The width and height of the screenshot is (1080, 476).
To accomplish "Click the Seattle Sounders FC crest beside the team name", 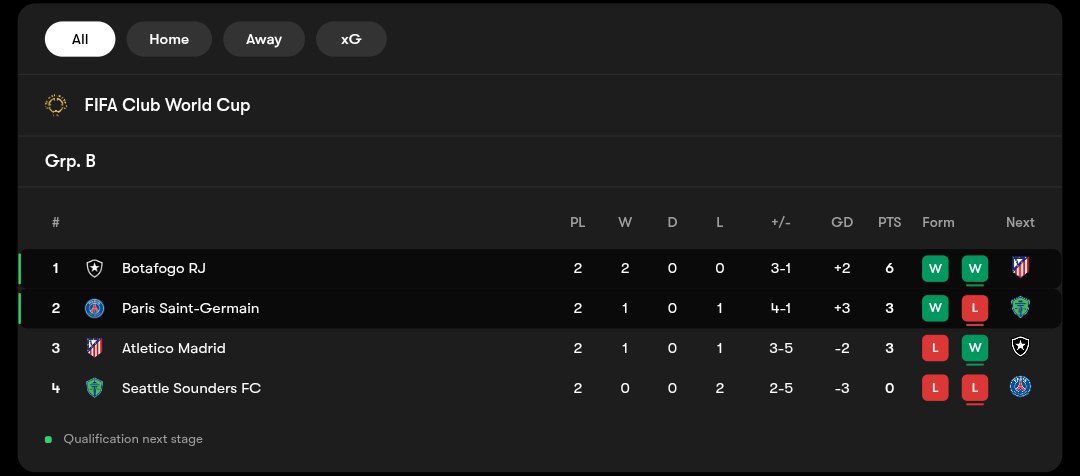I will click(x=94, y=388).
